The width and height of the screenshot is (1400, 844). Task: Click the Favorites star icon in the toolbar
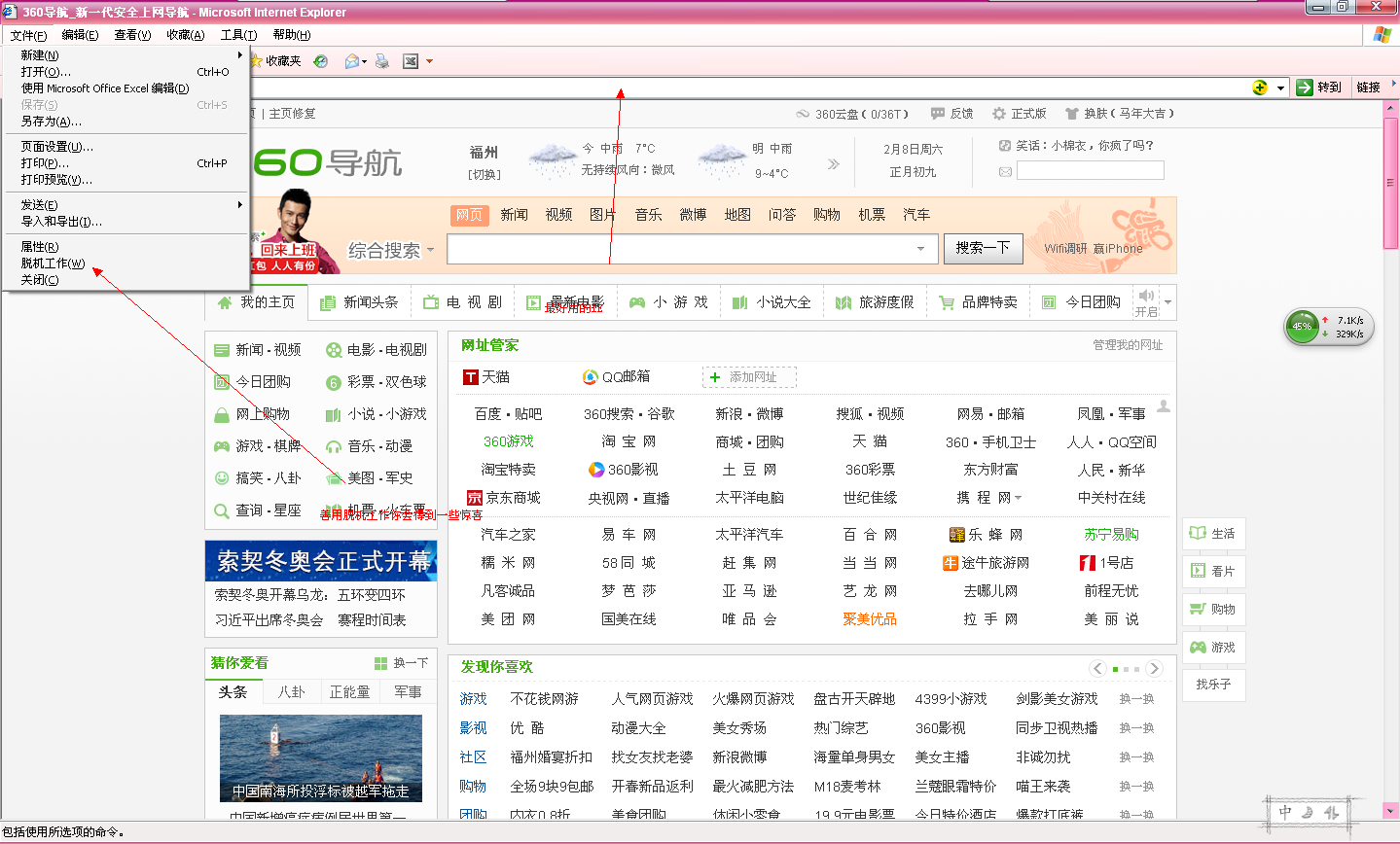pyautogui.click(x=257, y=60)
